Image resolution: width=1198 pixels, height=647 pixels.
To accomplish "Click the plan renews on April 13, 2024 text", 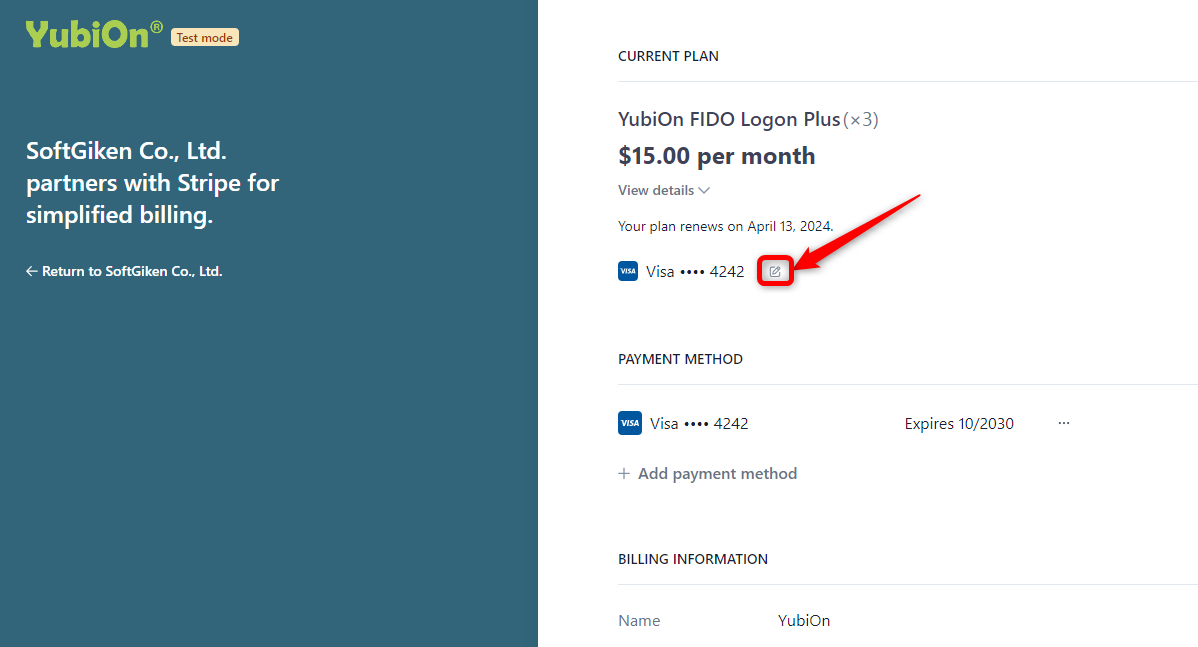I will 725,226.
